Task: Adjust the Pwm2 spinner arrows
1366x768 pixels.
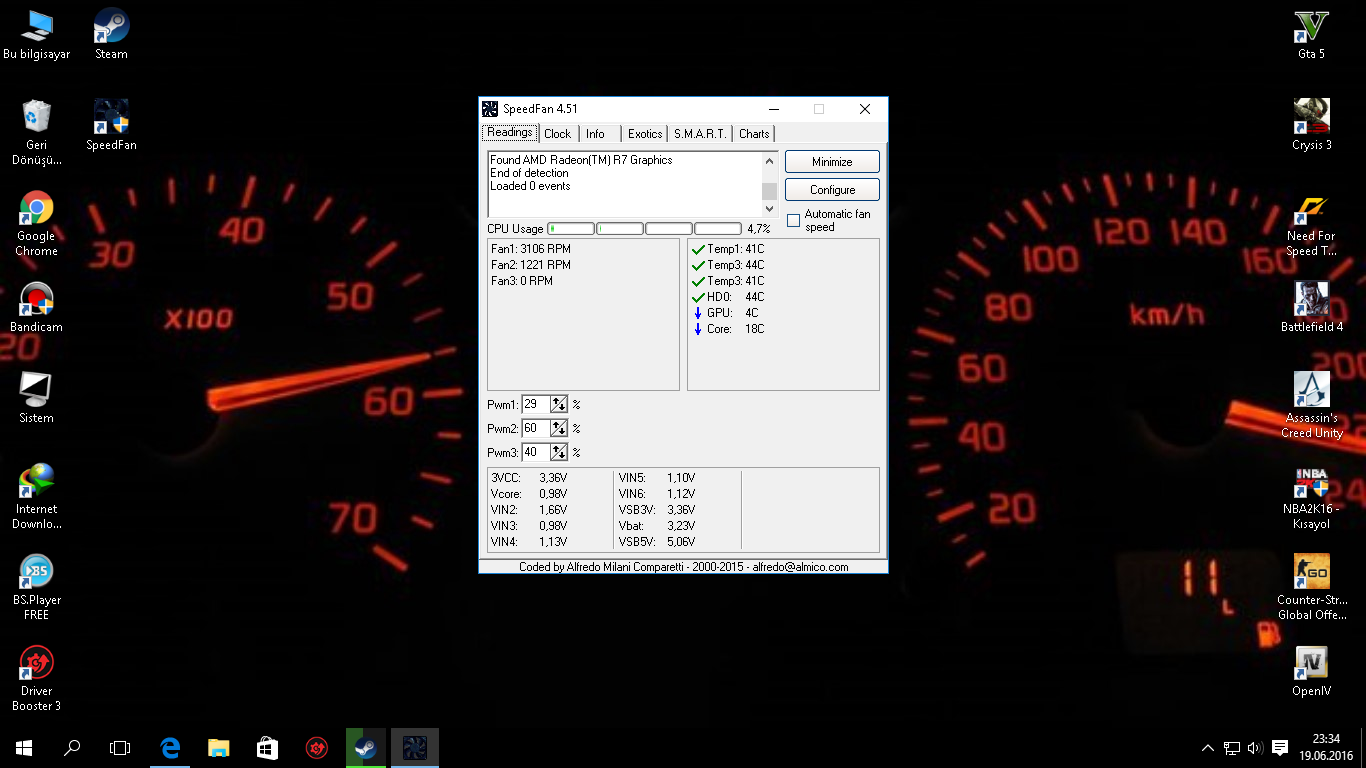Action: coord(558,428)
